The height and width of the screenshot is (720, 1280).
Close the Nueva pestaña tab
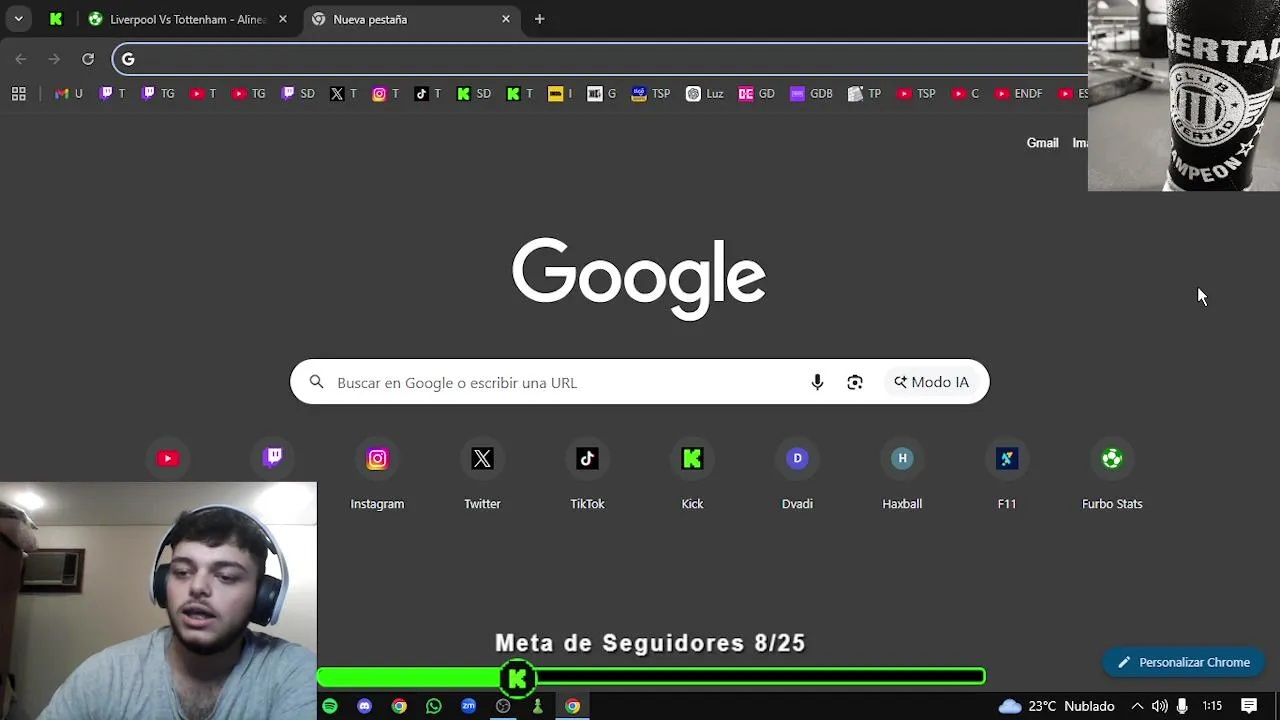(x=506, y=19)
